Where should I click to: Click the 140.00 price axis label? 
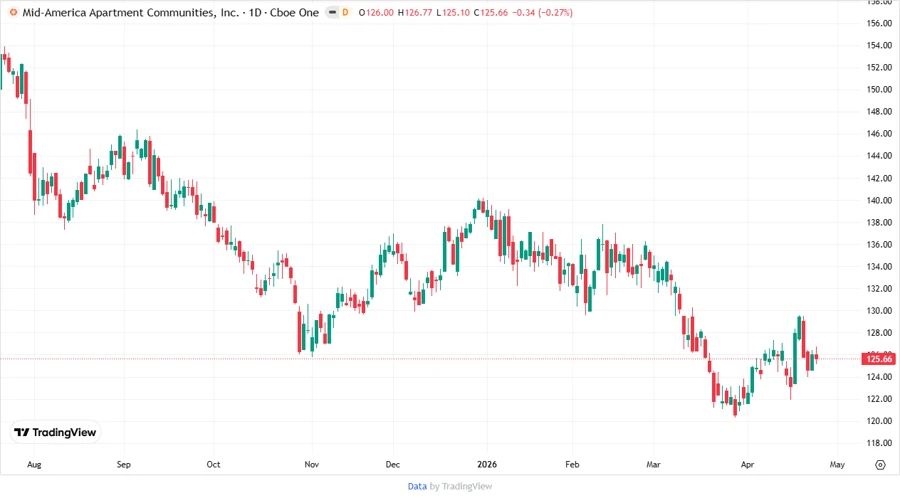pyautogui.click(x=879, y=200)
